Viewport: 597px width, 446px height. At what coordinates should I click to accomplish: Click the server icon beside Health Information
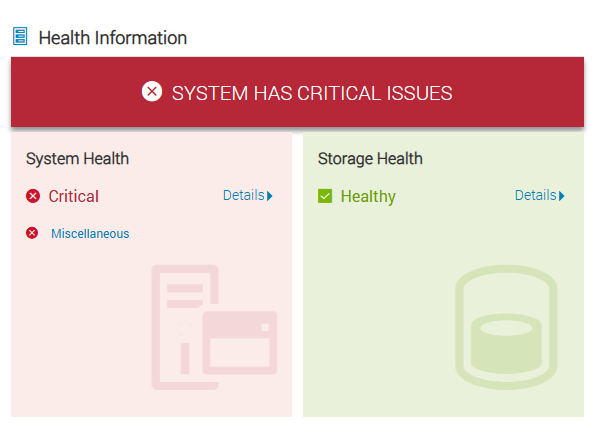click(20, 36)
